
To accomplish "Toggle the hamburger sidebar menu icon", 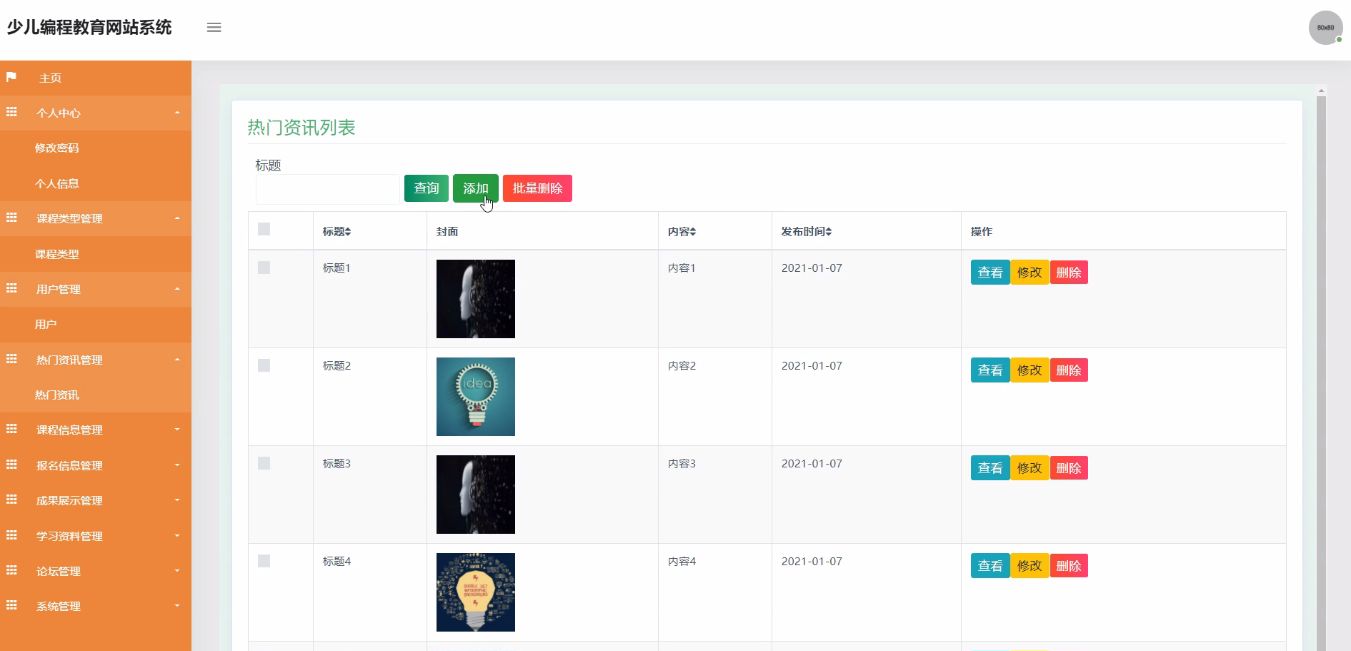I will point(213,27).
